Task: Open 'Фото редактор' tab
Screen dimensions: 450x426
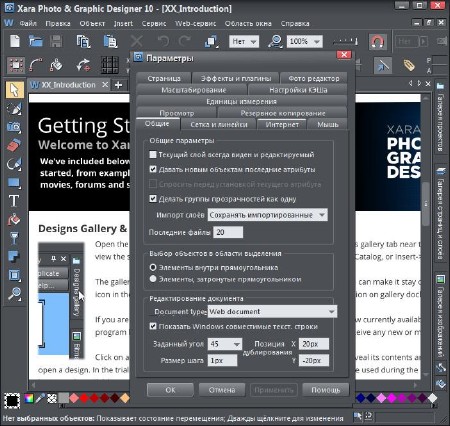Action: pos(314,78)
